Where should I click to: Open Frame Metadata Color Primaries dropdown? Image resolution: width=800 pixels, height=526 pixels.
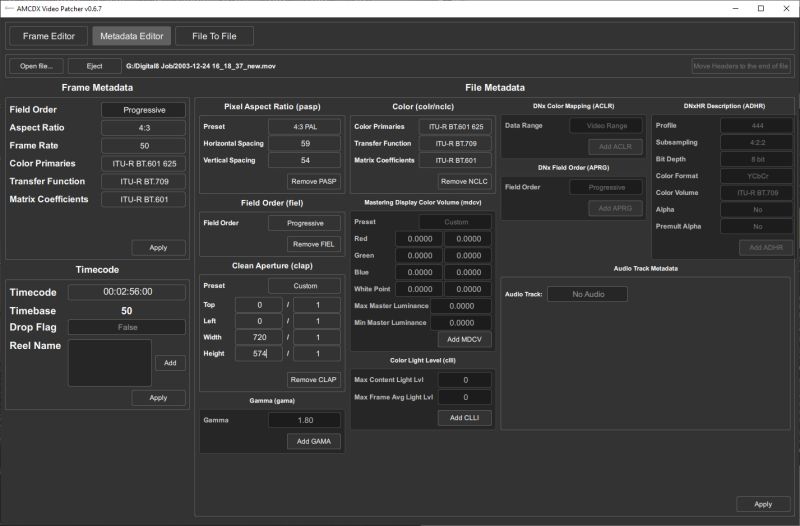point(144,164)
